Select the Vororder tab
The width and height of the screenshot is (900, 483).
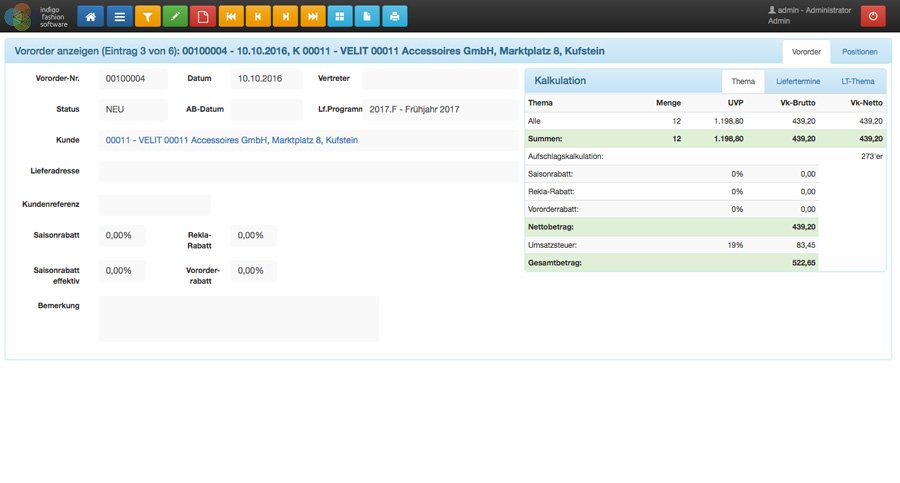[x=806, y=52]
